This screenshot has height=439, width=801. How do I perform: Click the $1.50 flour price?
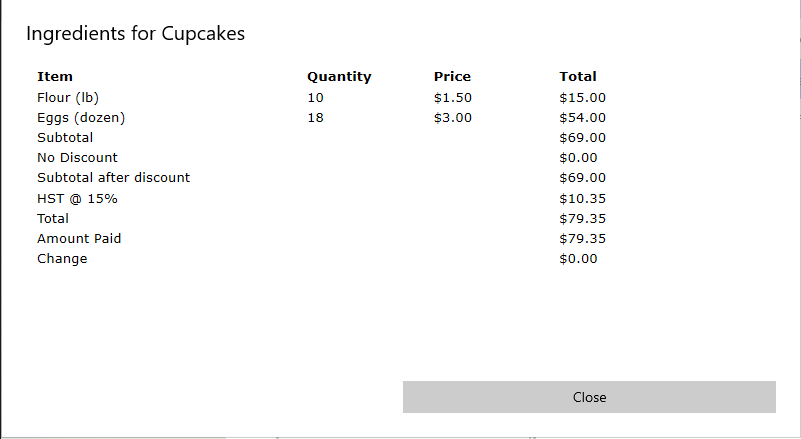(453, 98)
